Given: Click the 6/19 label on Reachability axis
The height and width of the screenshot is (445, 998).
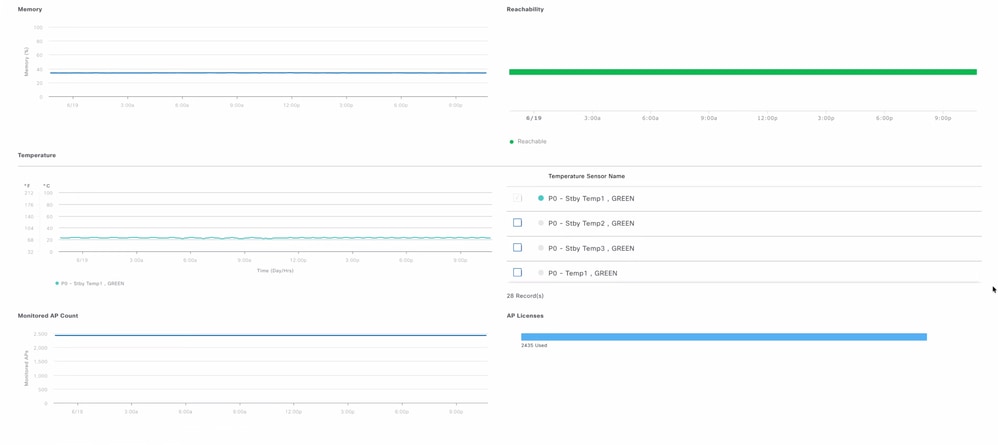Looking at the screenshot, I should point(533,118).
